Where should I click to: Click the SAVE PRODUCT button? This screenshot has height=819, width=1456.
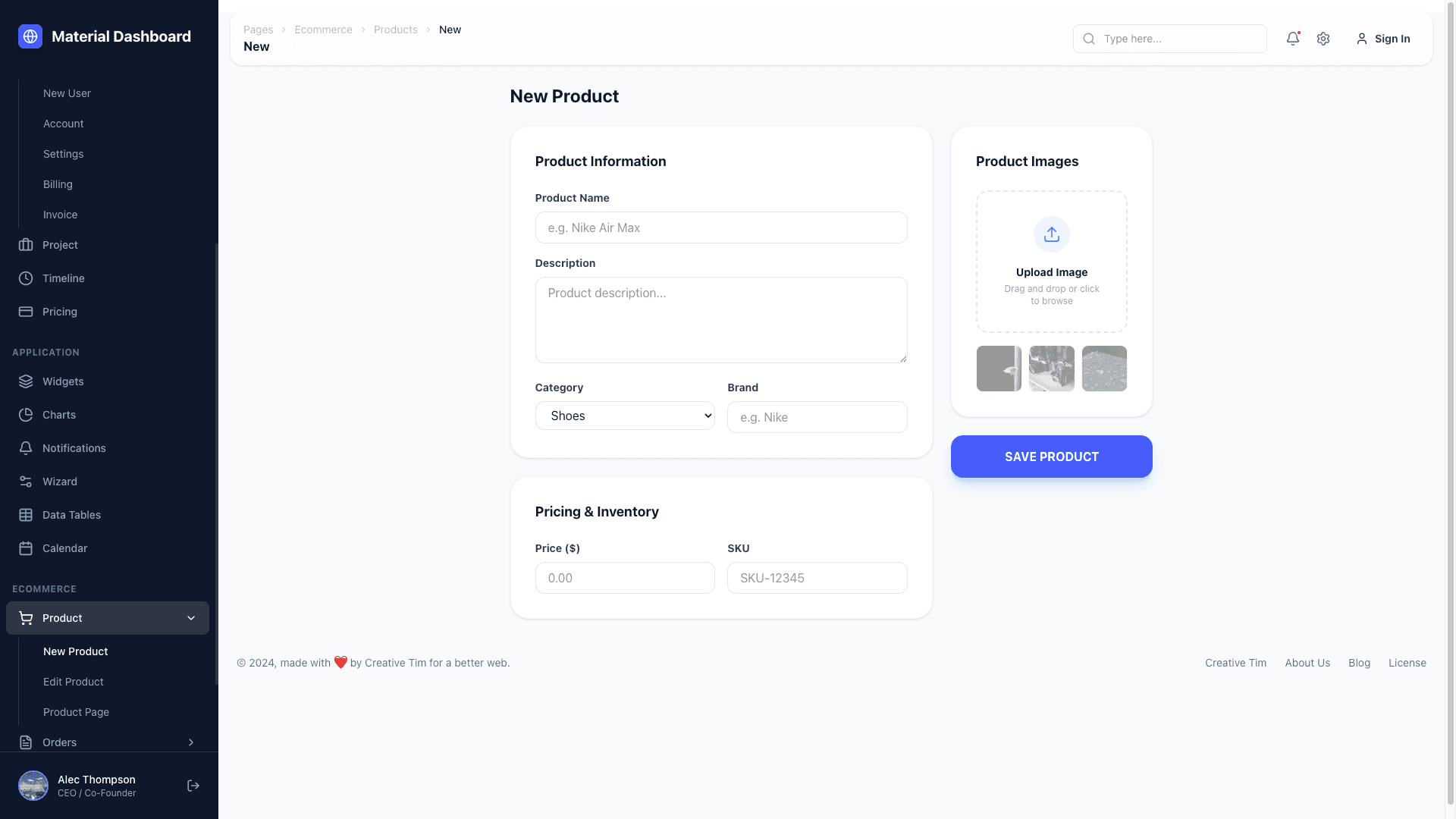coord(1051,457)
